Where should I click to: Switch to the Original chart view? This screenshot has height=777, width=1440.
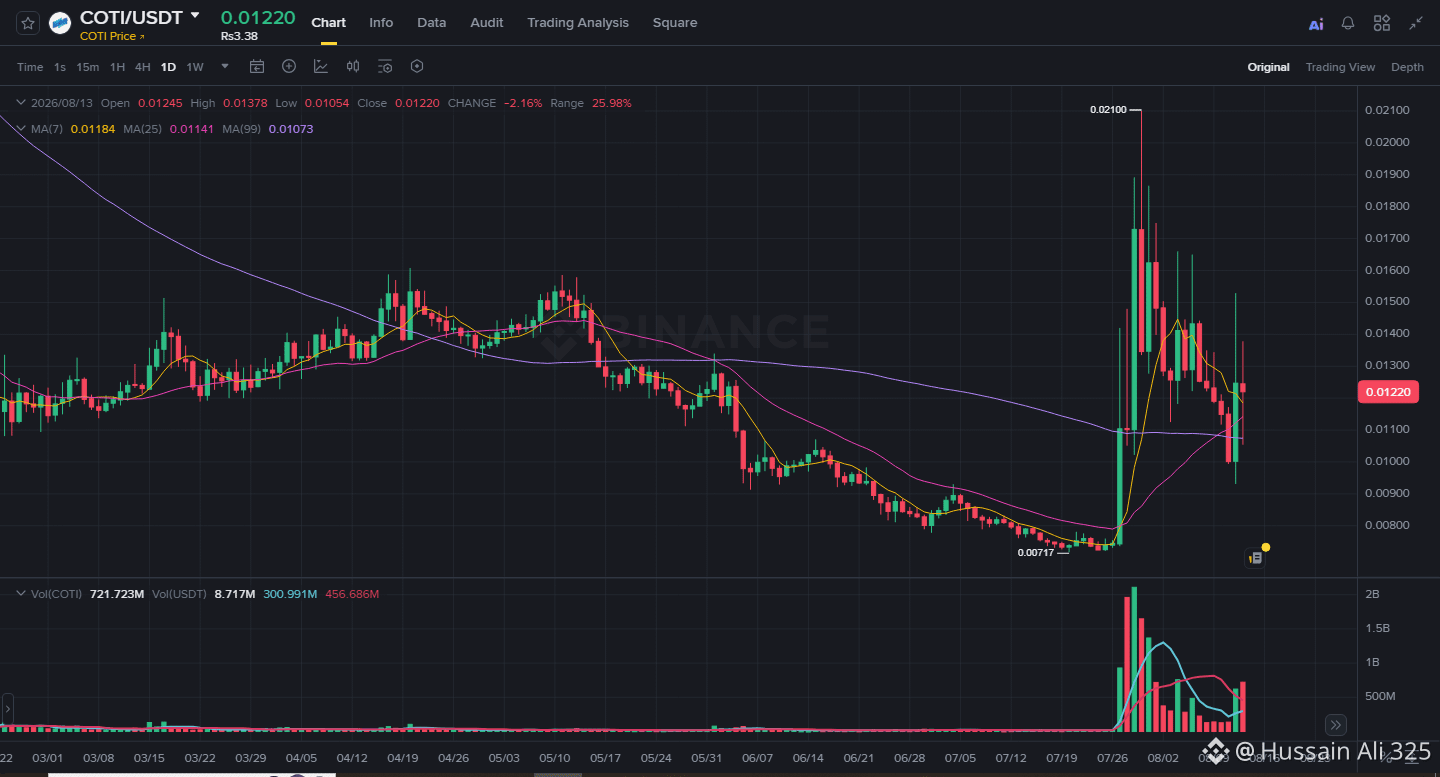click(1268, 67)
